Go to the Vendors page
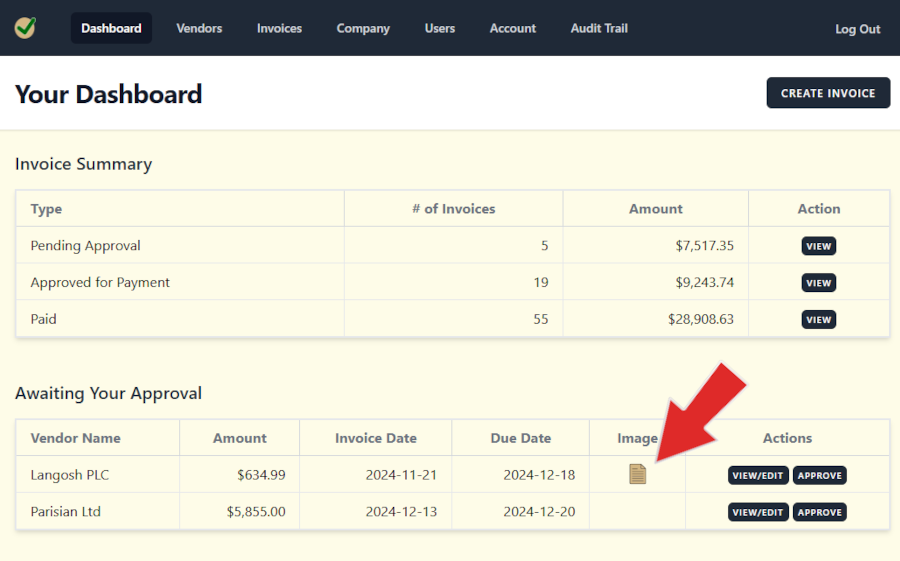This screenshot has height=561, width=900. (x=199, y=28)
